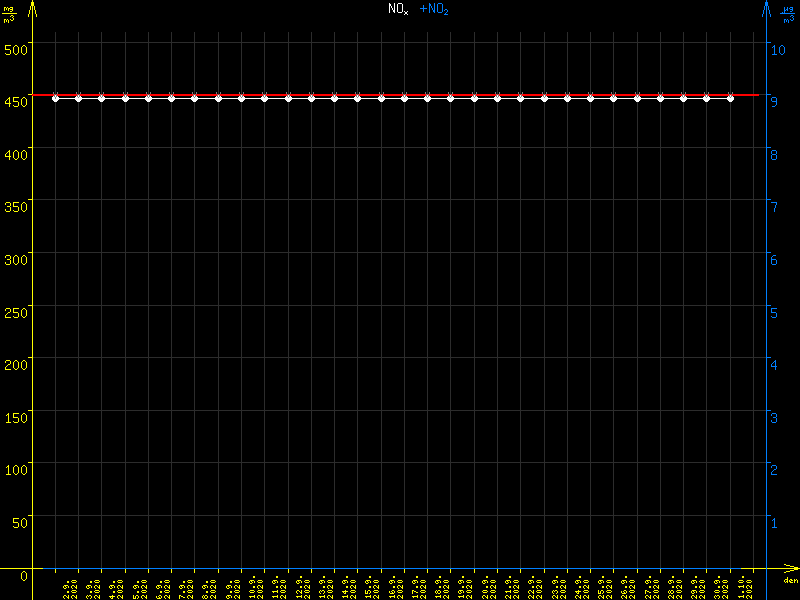The width and height of the screenshot is (800, 600).
Task: Click the 9 value on right axis
Action: [x=771, y=100]
